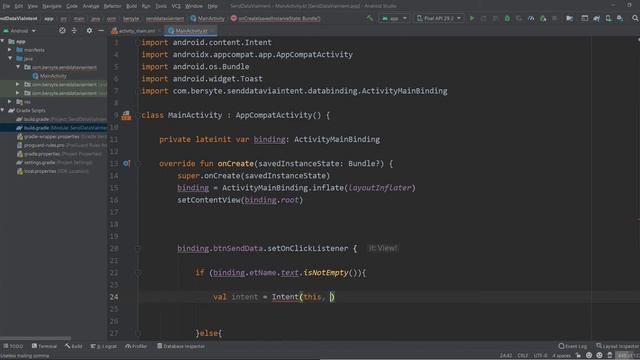The width and height of the screenshot is (640, 360).
Task: Open the File menu
Action: [x=6, y=6]
